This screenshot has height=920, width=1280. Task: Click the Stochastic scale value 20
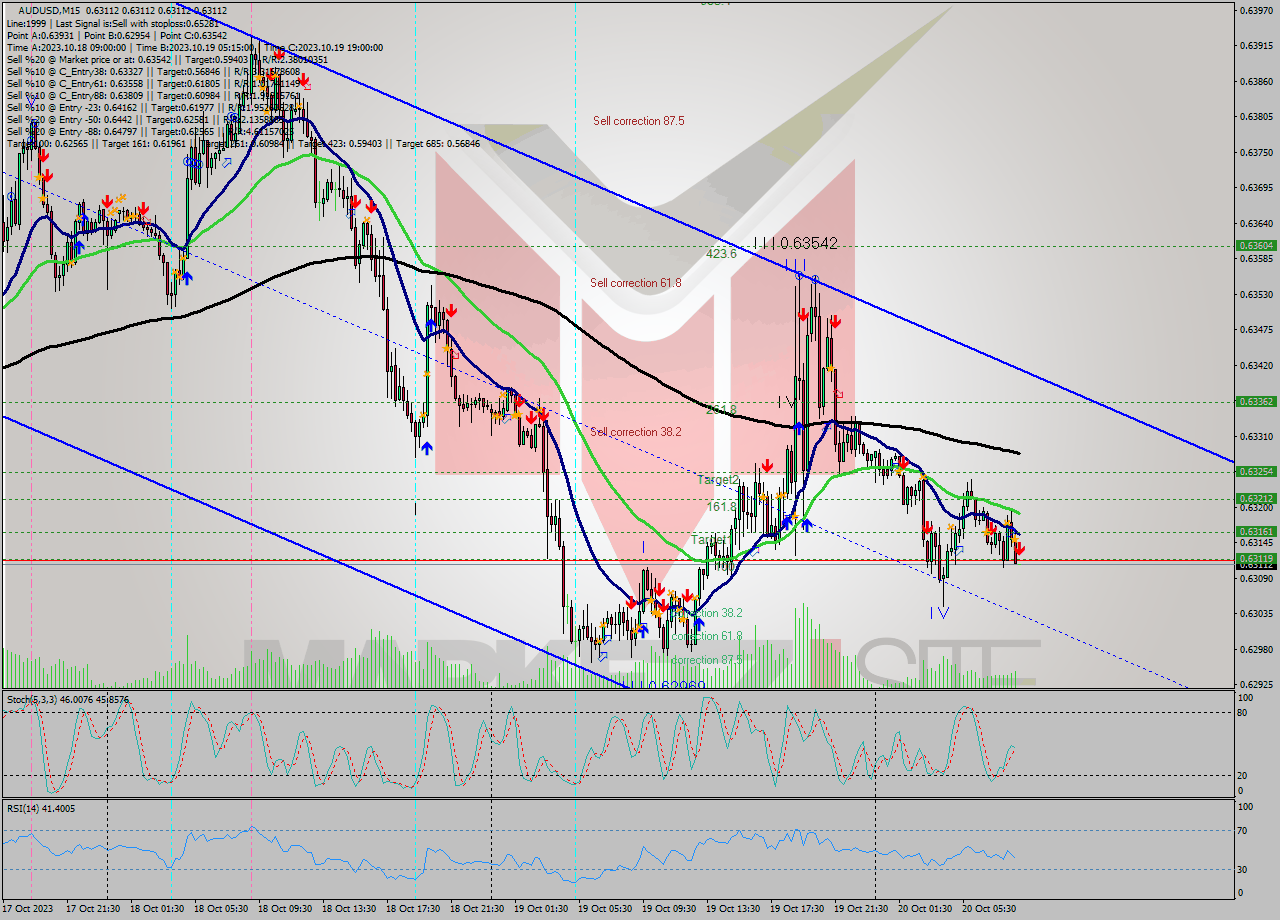click(x=1244, y=775)
